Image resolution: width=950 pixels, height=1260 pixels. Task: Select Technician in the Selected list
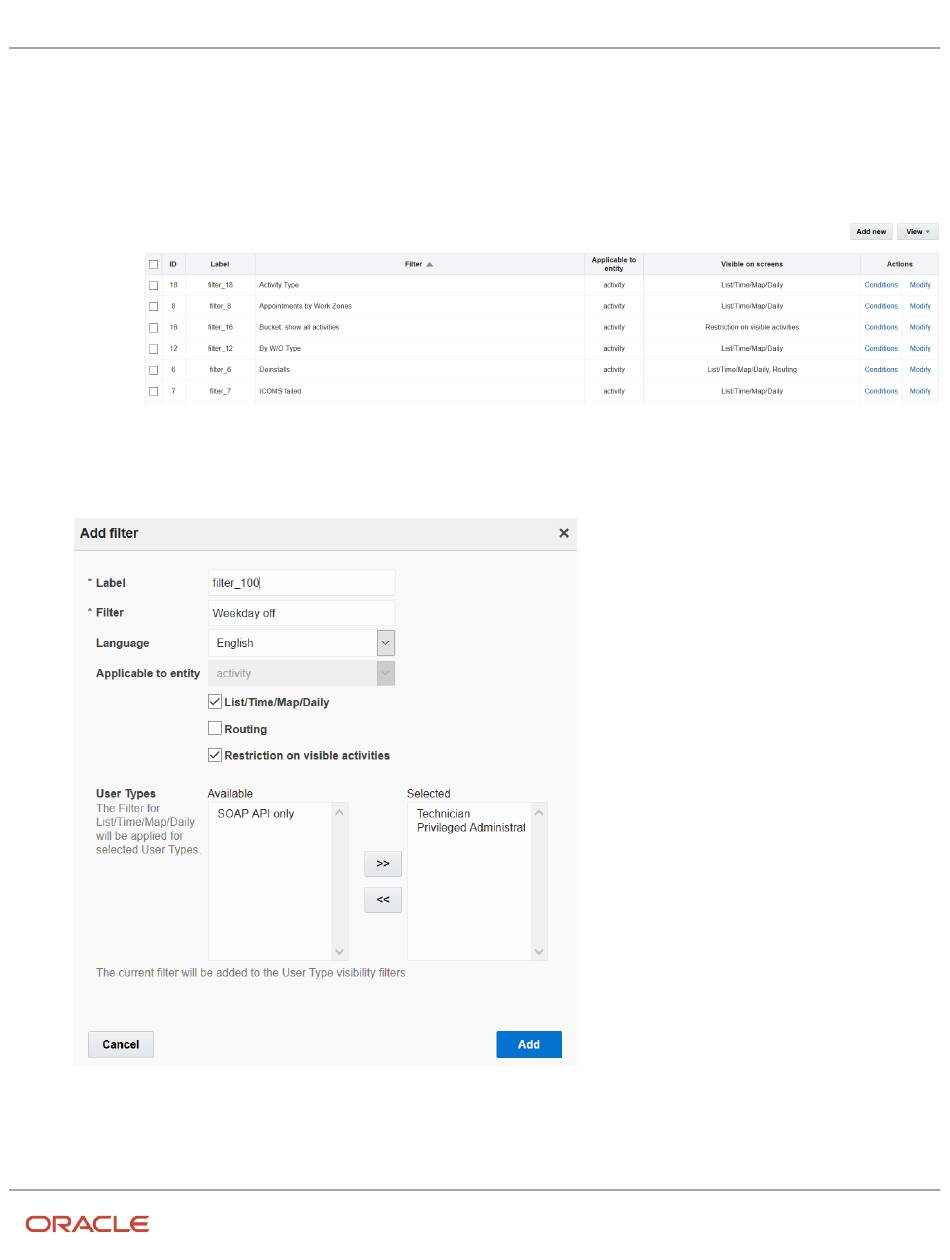tap(443, 814)
